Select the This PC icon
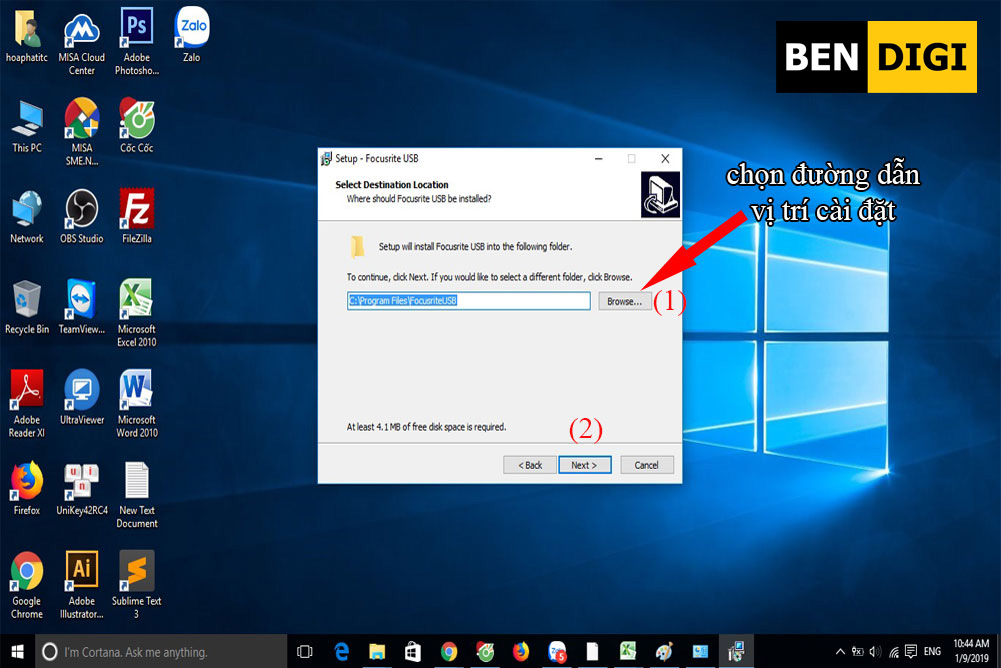Image resolution: width=1001 pixels, height=668 pixels. (27, 126)
